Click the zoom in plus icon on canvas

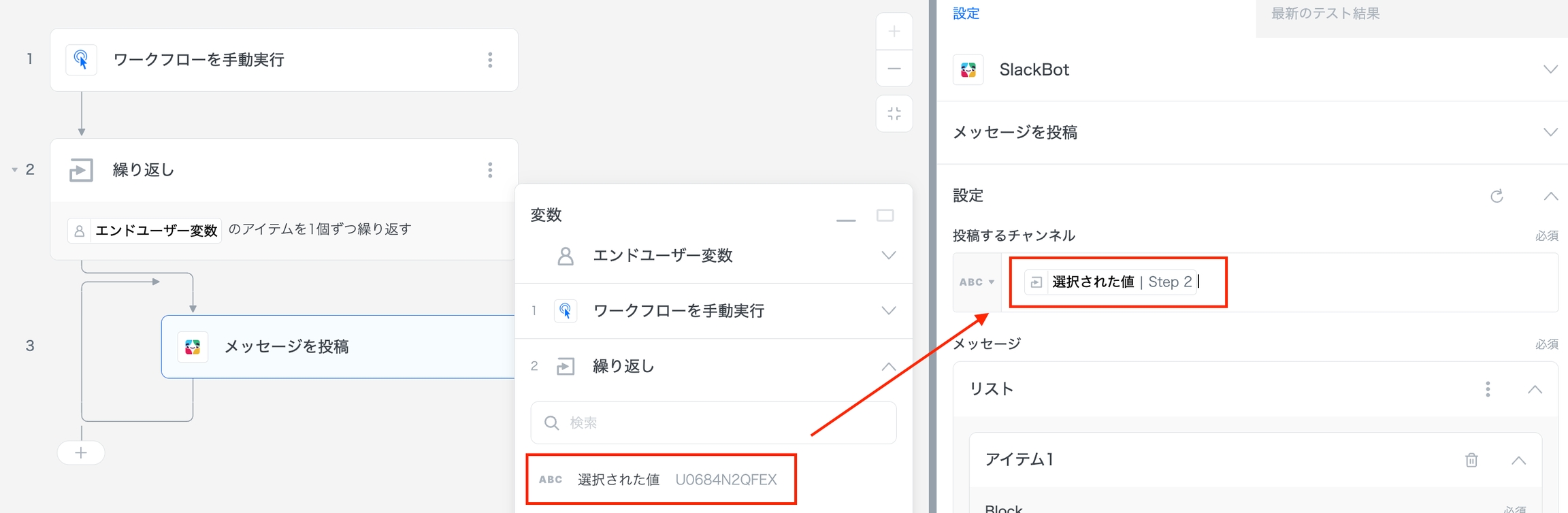[894, 31]
